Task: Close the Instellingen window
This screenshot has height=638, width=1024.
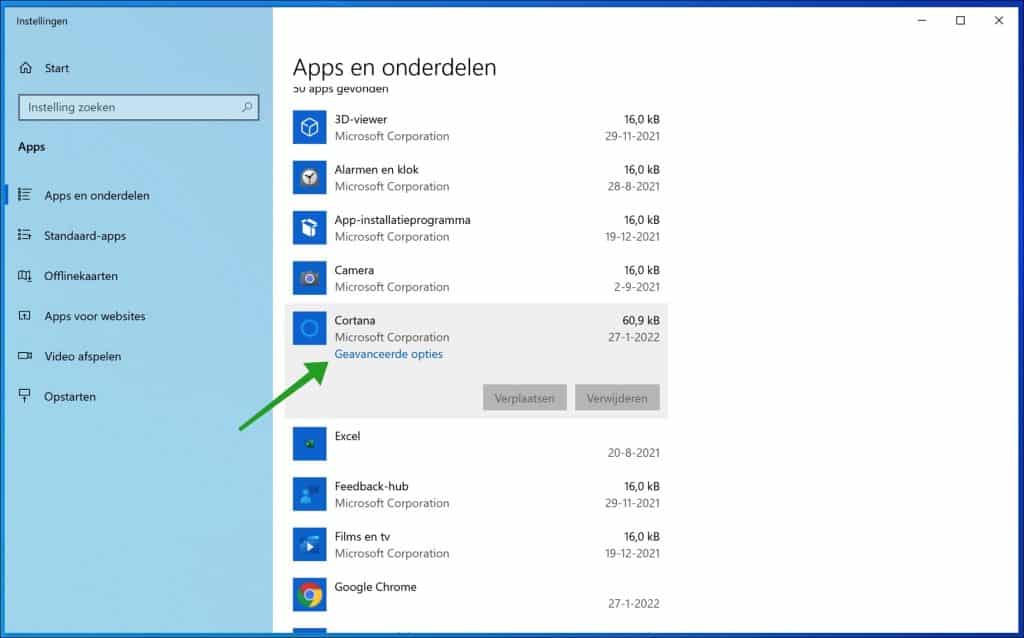Action: [x=999, y=21]
